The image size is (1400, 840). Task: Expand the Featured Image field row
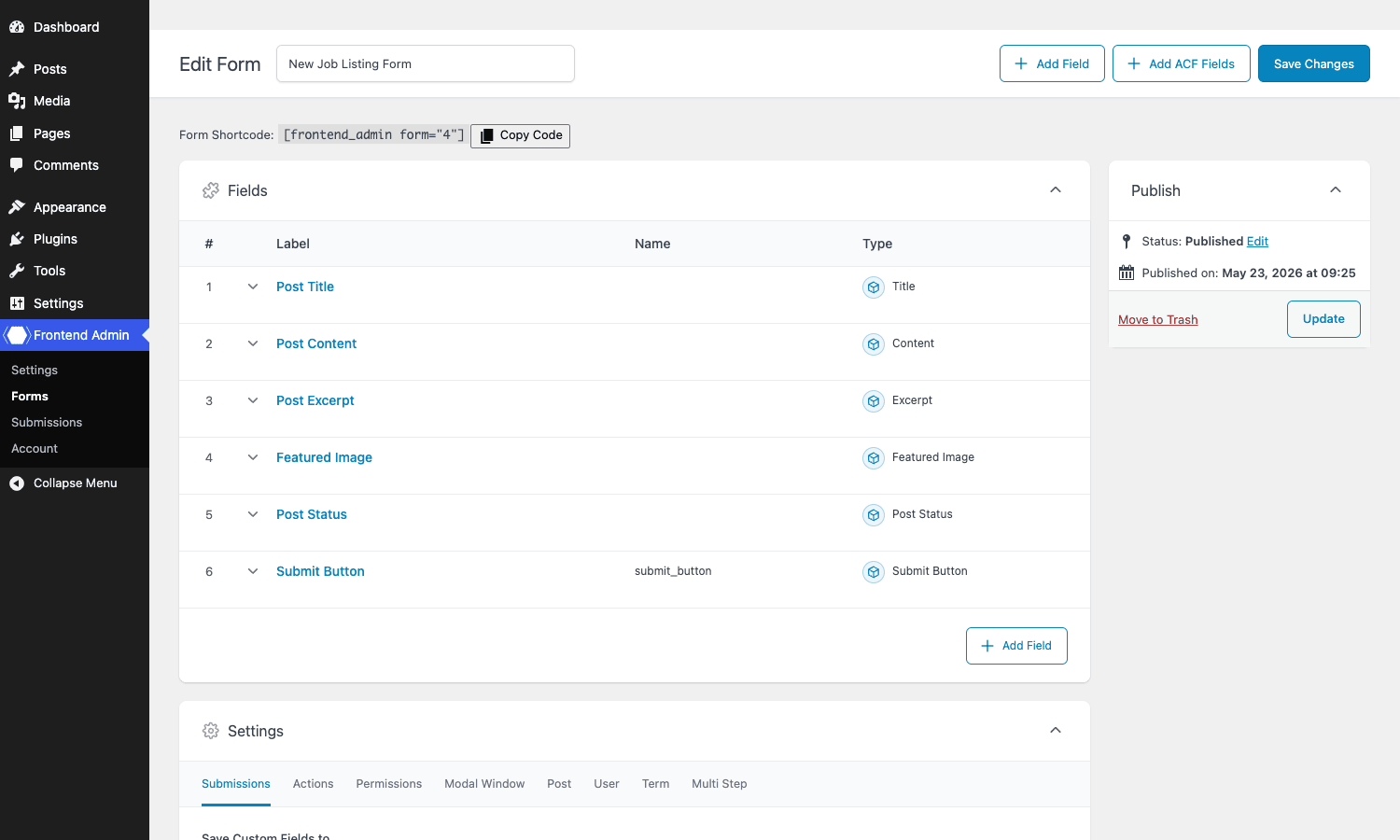pyautogui.click(x=253, y=457)
